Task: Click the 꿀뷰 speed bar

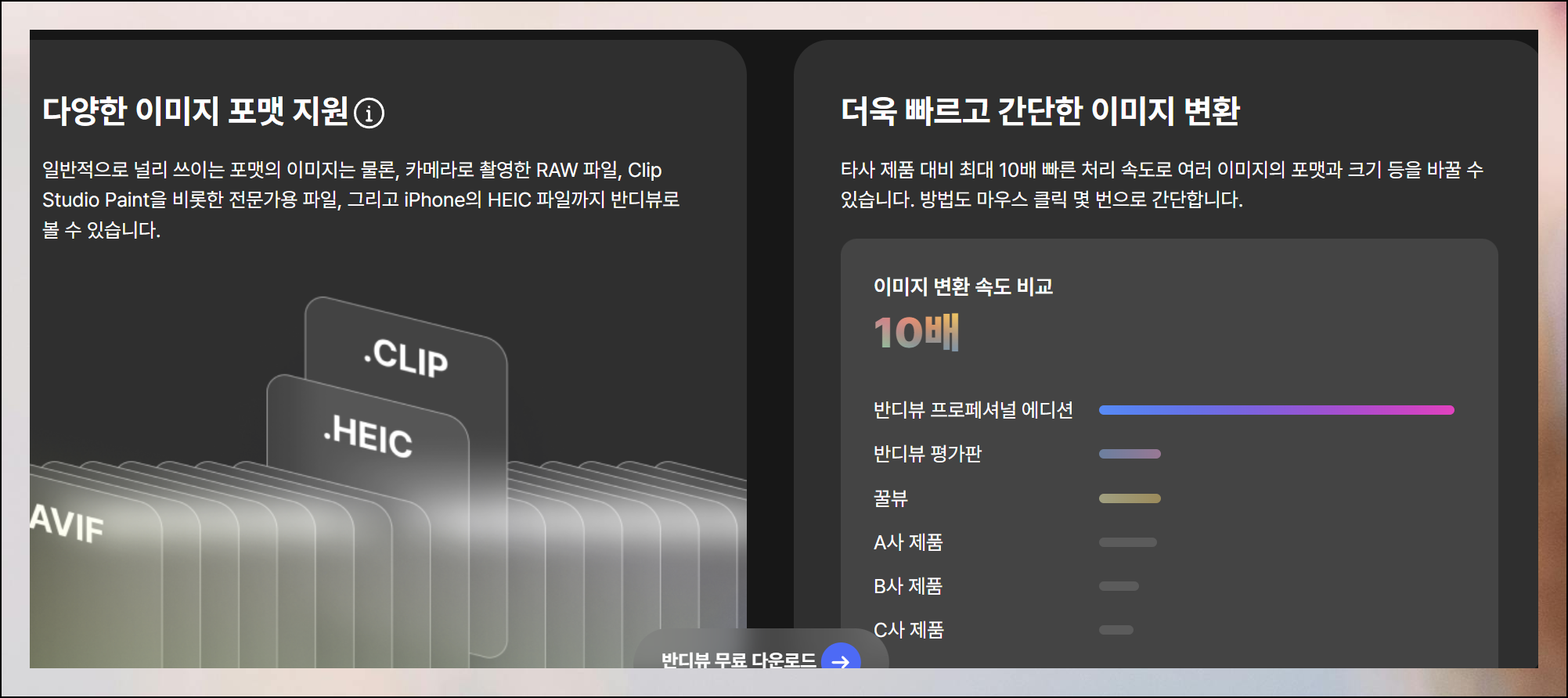Action: pos(1130,498)
